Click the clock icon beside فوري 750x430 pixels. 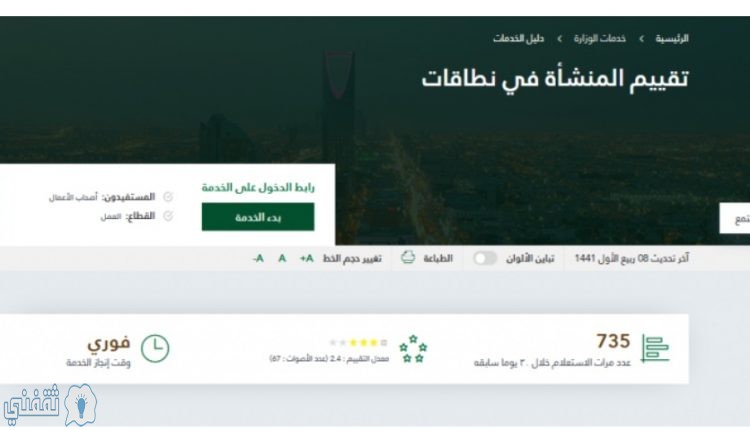(x=155, y=348)
